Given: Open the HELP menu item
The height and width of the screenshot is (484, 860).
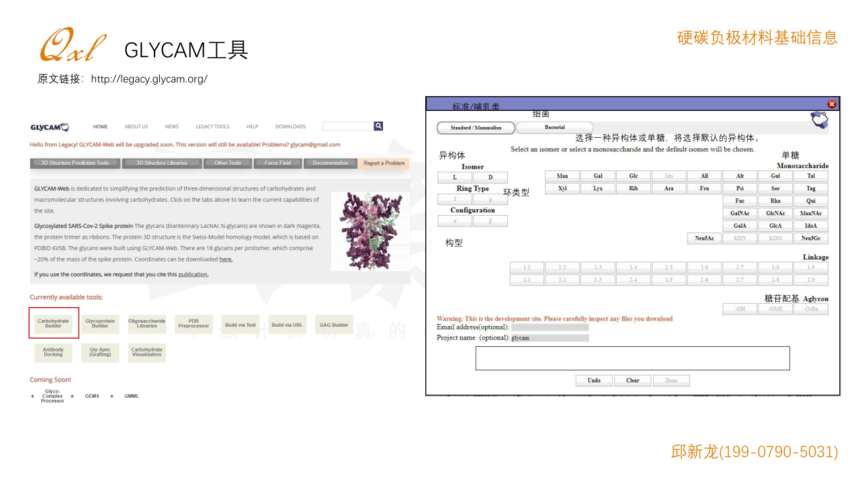Looking at the screenshot, I should point(252,127).
